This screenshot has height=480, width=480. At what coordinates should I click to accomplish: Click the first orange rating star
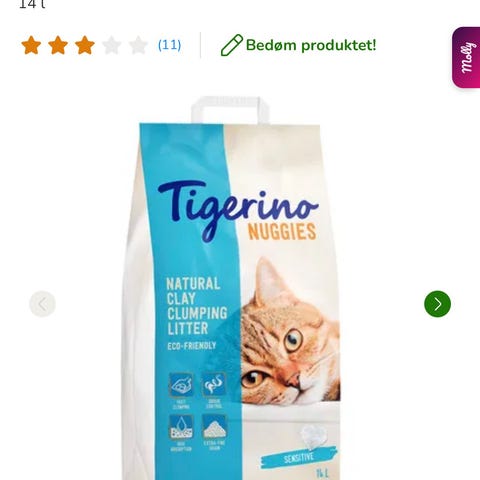coord(31,45)
